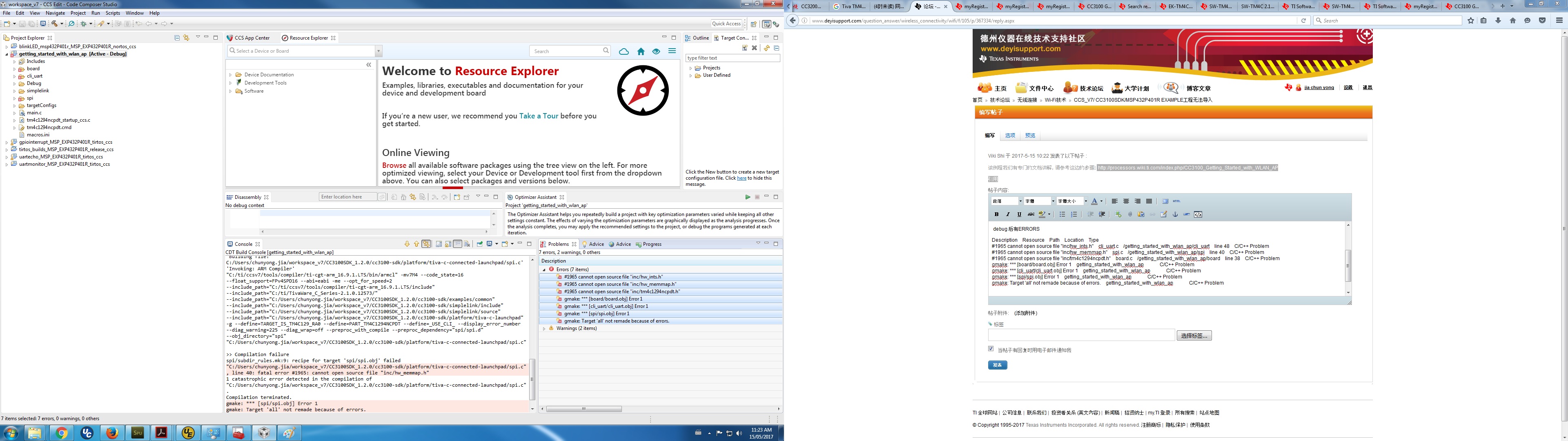
Task: Collapse the Resource Explorer tree sidebar
Action: tap(368, 65)
